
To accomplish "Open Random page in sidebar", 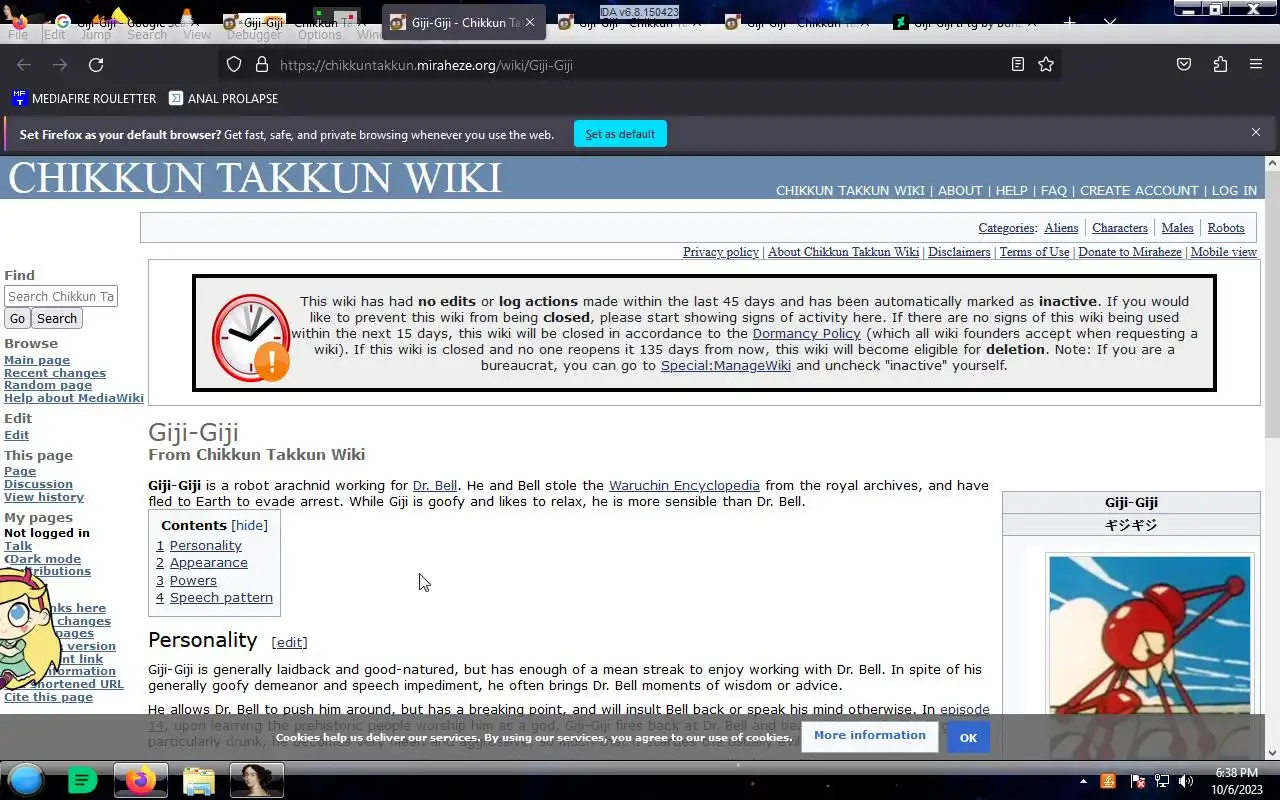I will [48, 385].
